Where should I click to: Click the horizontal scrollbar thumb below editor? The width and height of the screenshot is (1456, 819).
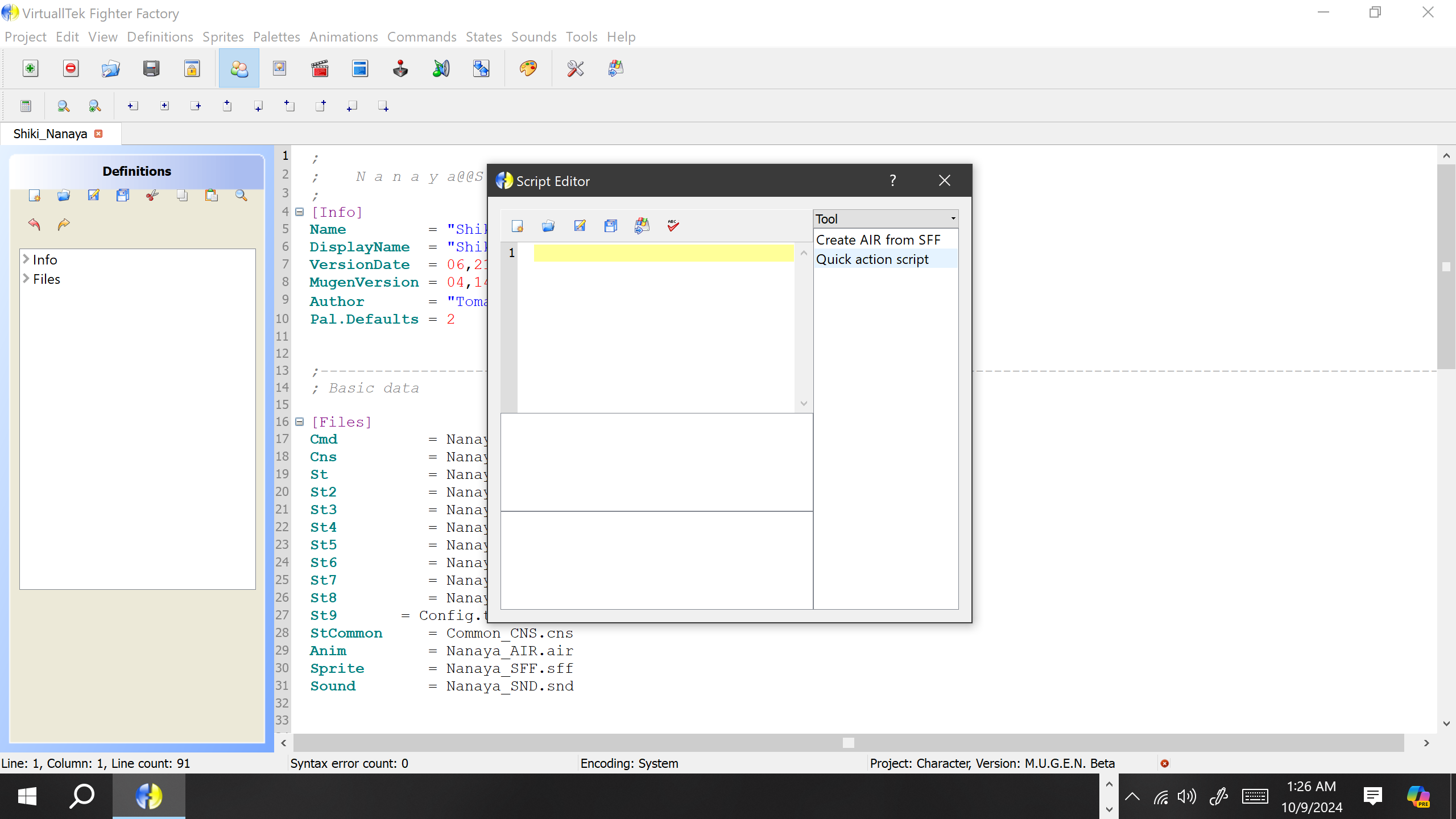(x=848, y=743)
